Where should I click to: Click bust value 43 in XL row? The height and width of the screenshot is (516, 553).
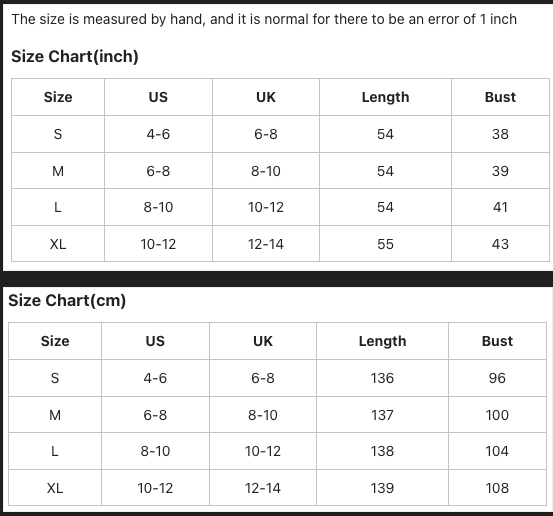tap(500, 244)
